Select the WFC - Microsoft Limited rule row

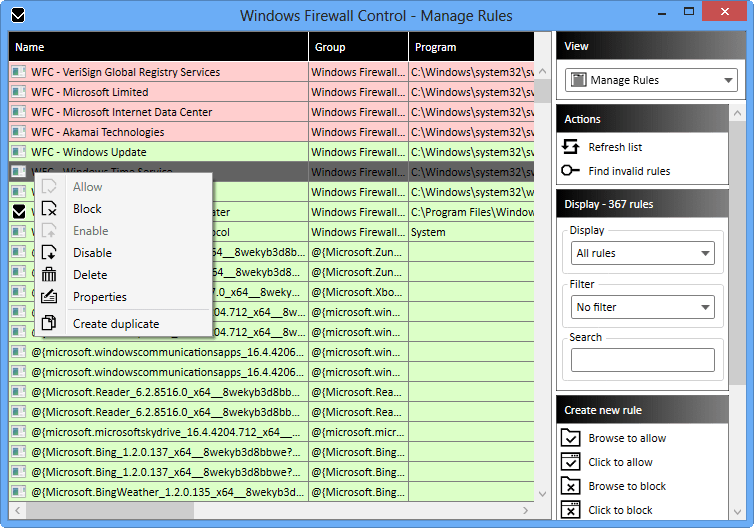(271, 92)
